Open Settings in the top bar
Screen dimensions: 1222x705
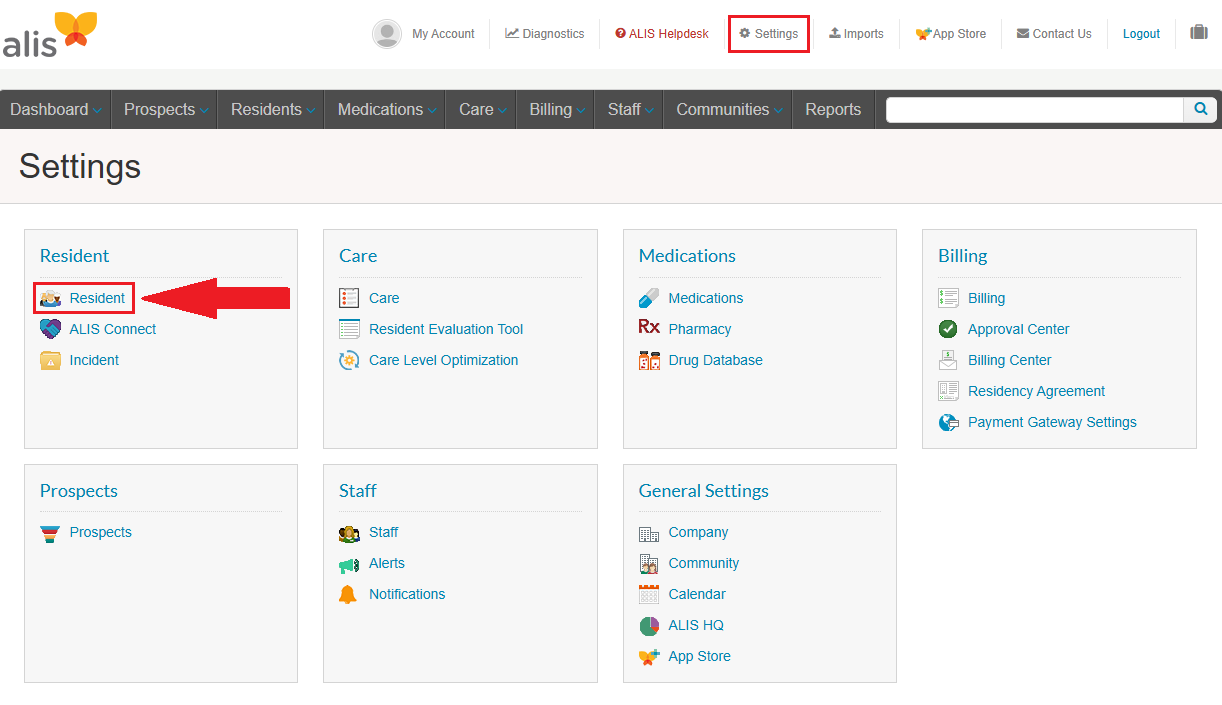coord(768,34)
